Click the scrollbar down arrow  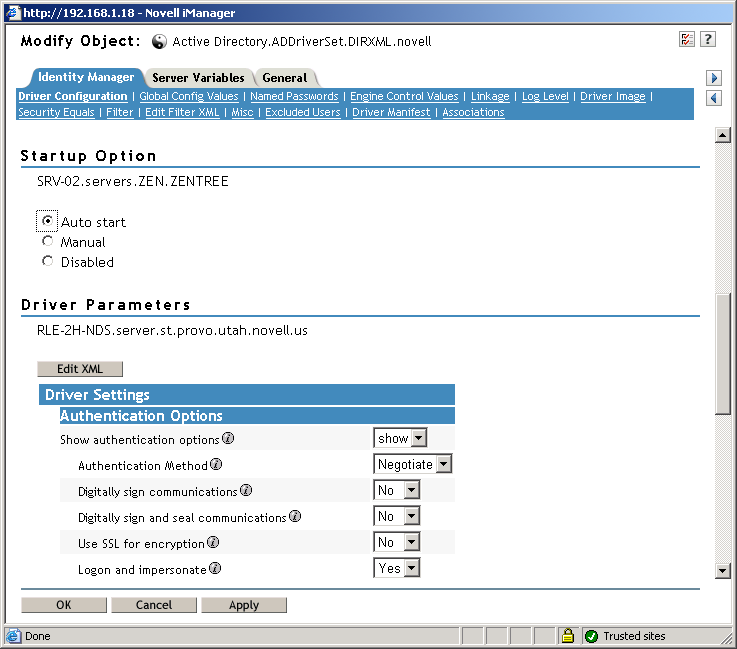(722, 571)
